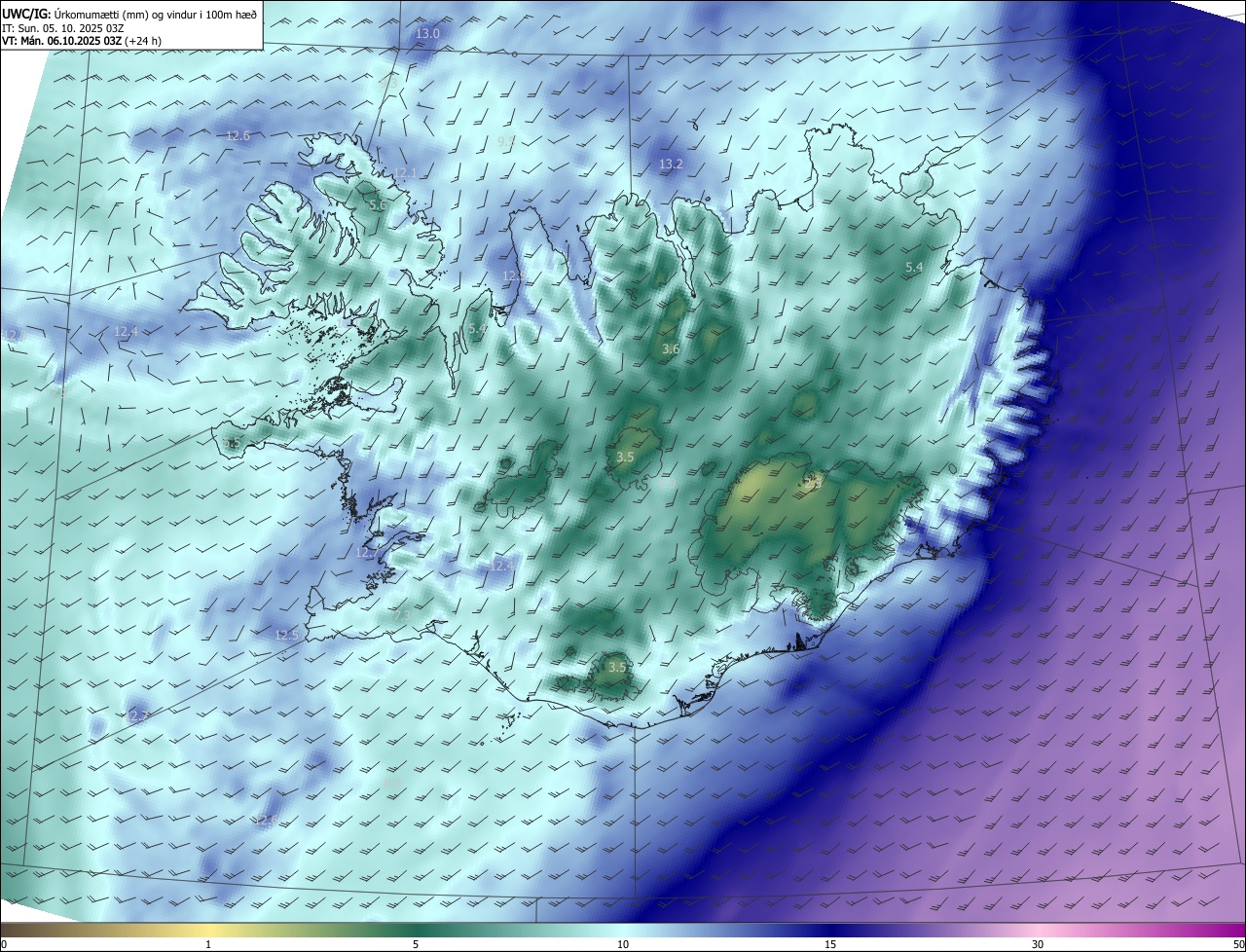Click the '0' tick on the colour scale
1246x952 pixels.
[x=4, y=944]
